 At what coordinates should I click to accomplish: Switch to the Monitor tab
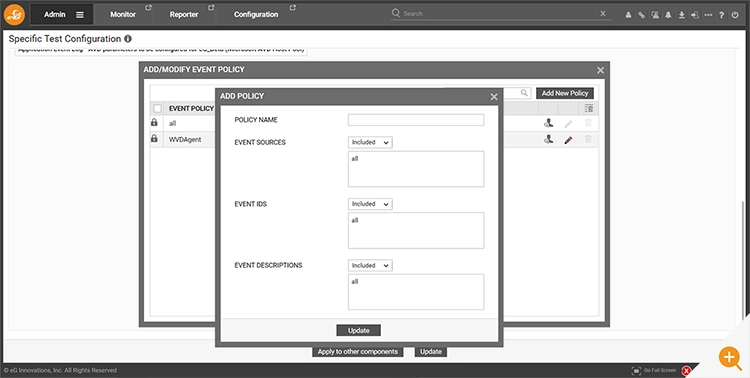point(123,15)
